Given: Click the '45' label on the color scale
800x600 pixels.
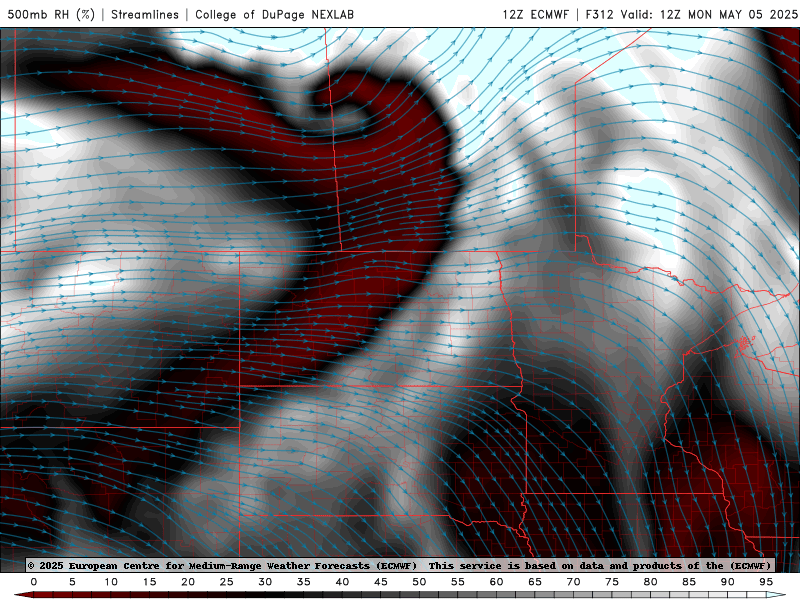Looking at the screenshot, I should [381, 582].
